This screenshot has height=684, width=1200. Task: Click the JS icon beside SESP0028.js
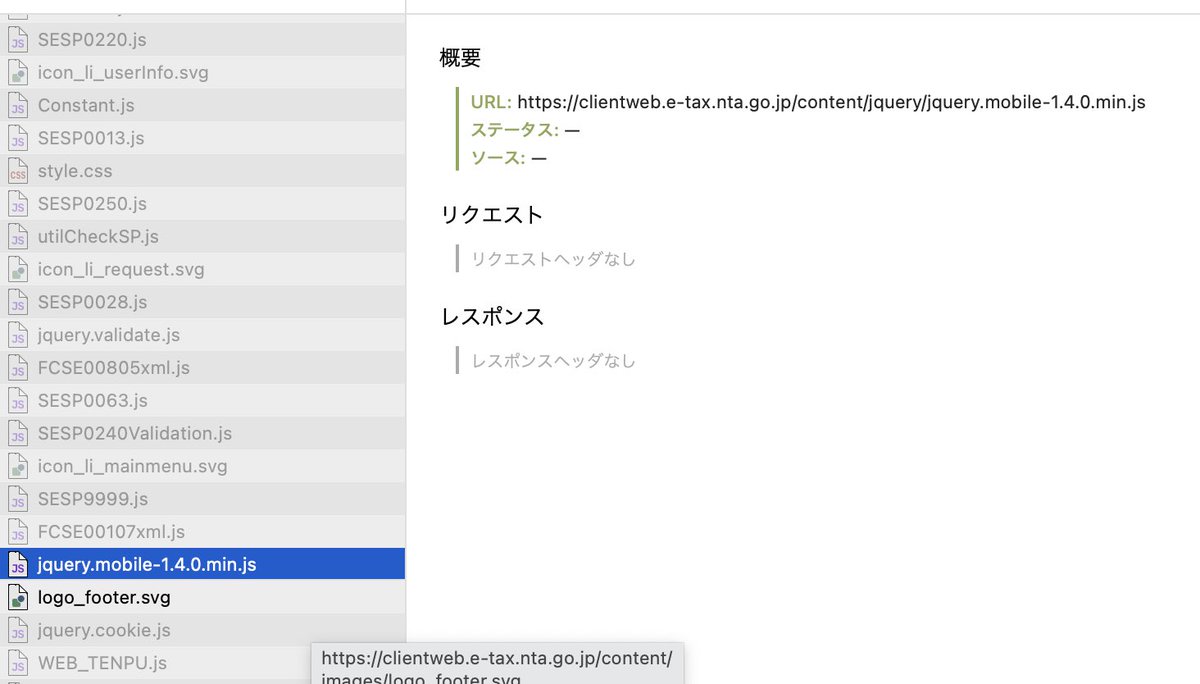[x=17, y=302]
